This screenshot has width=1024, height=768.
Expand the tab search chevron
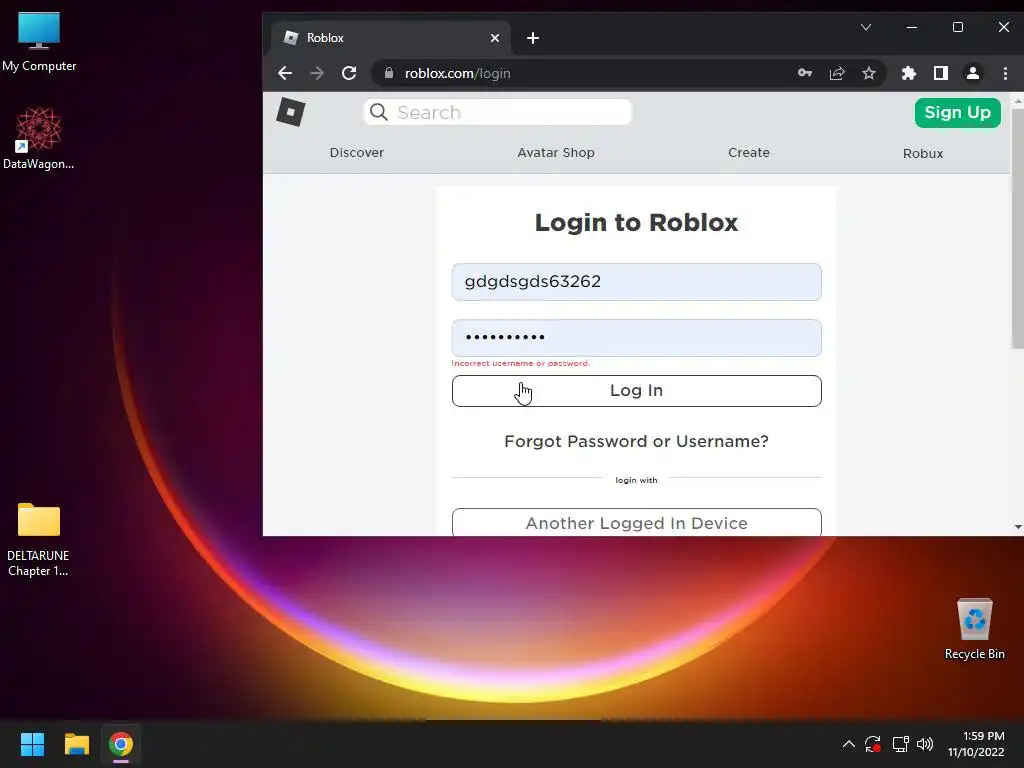coord(866,27)
